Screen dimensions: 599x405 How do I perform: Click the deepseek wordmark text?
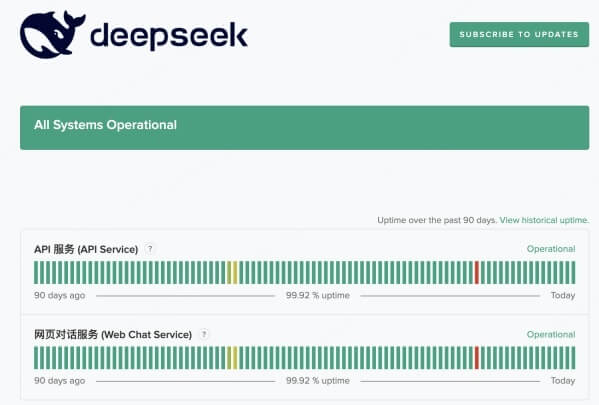[169, 36]
